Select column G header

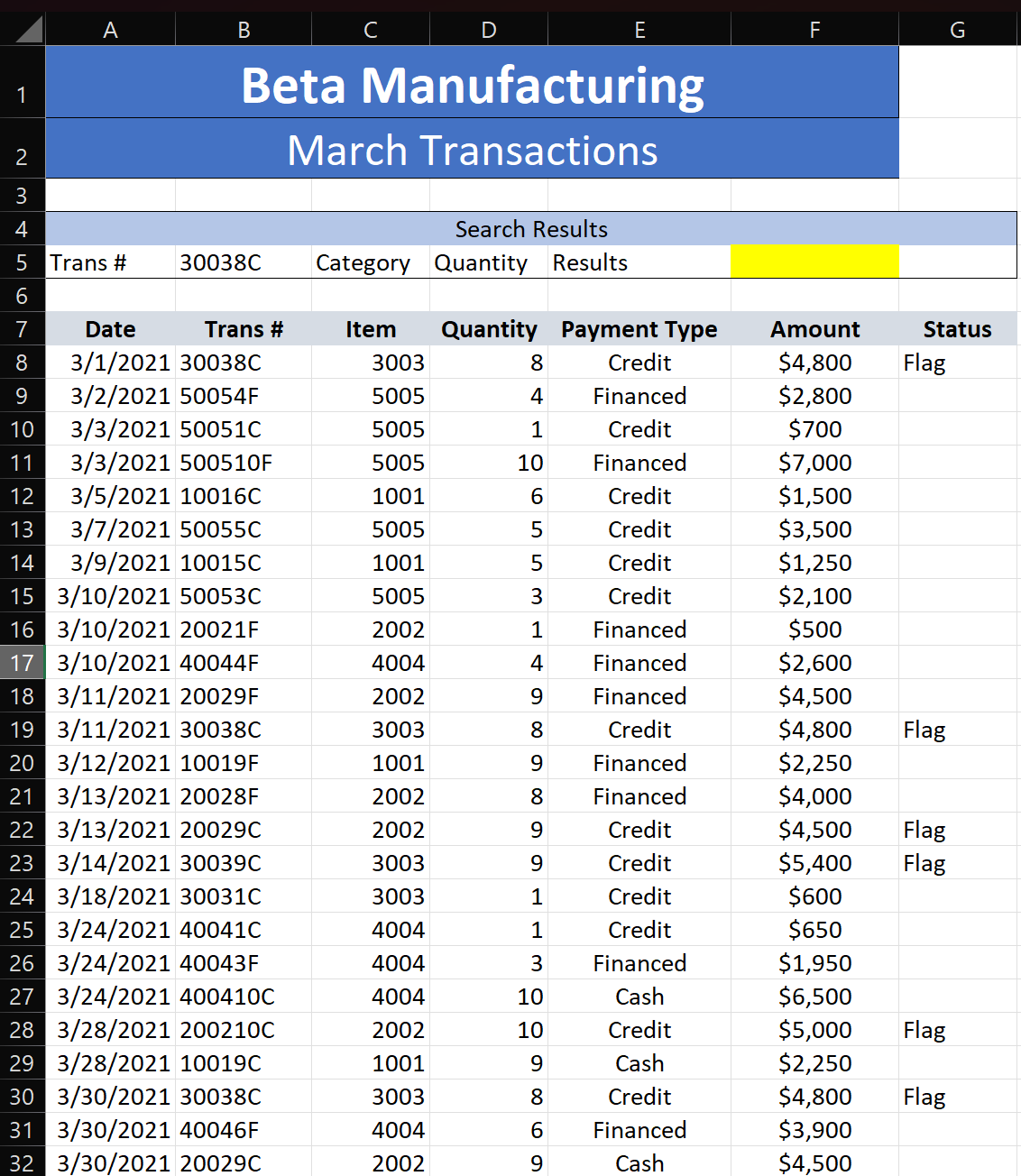click(x=958, y=30)
